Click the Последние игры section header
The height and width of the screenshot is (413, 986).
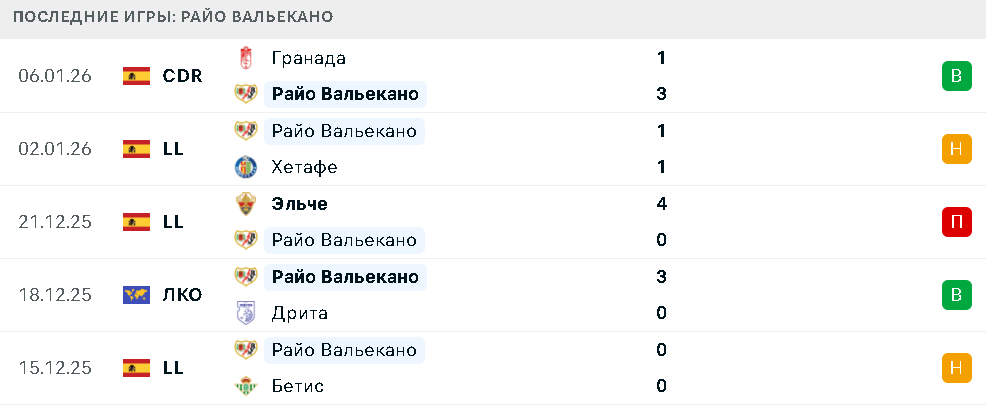click(x=173, y=17)
